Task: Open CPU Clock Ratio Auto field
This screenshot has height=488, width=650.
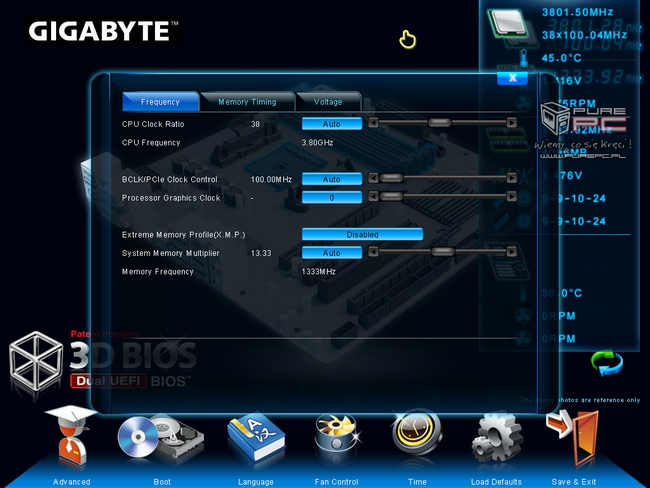Action: pyautogui.click(x=332, y=124)
